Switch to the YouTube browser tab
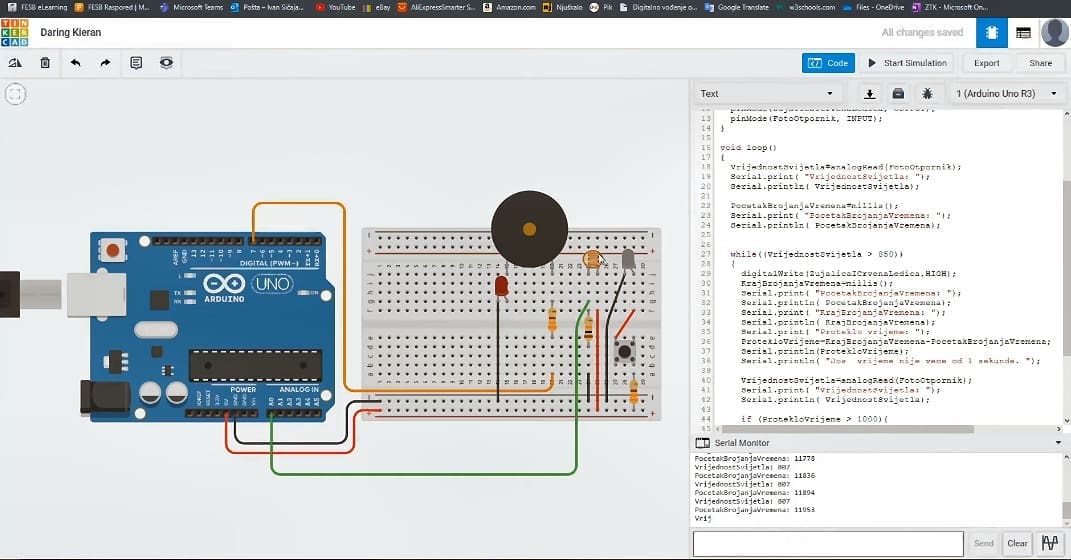 [x=335, y=6]
